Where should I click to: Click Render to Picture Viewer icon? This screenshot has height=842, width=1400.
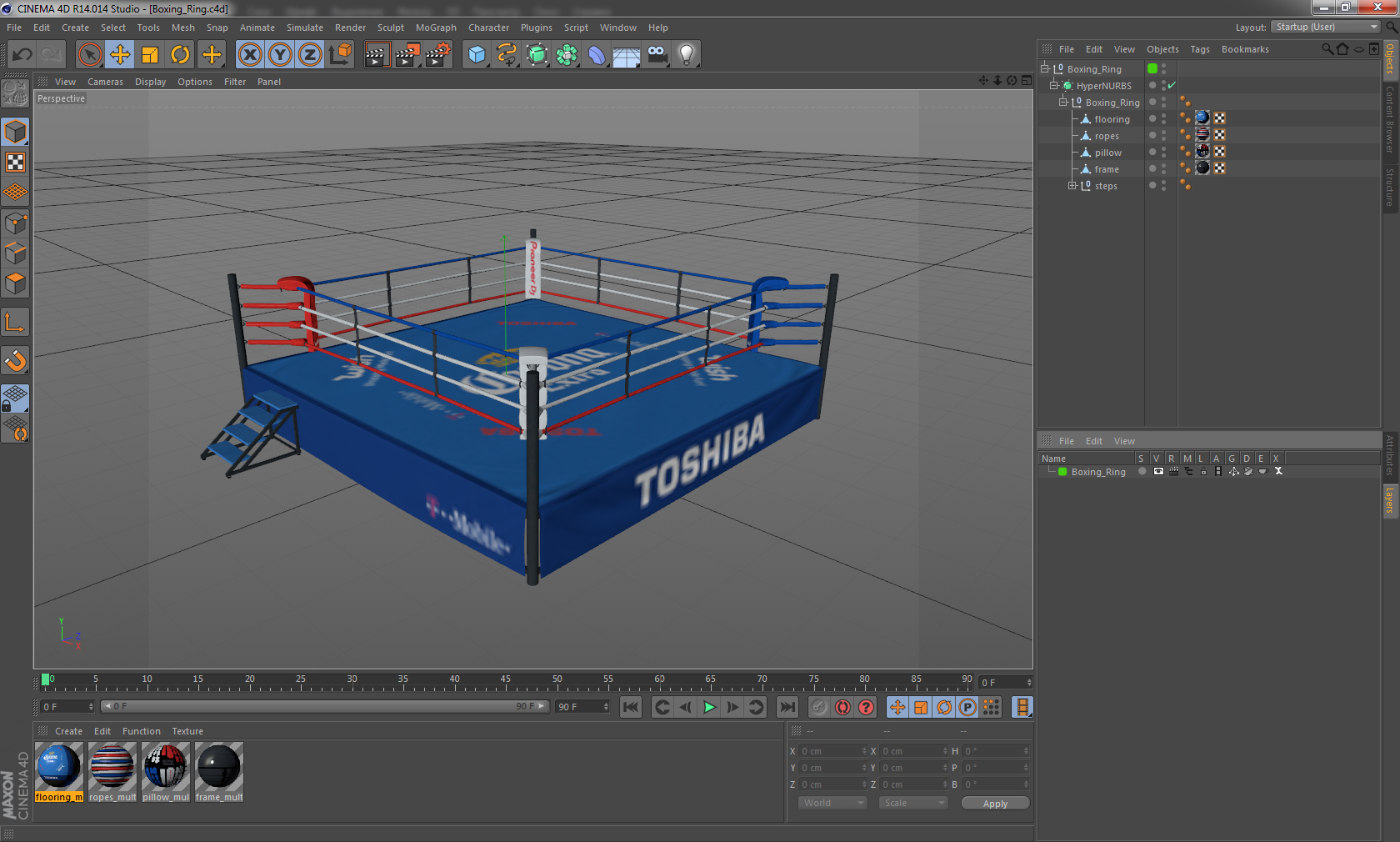407,55
